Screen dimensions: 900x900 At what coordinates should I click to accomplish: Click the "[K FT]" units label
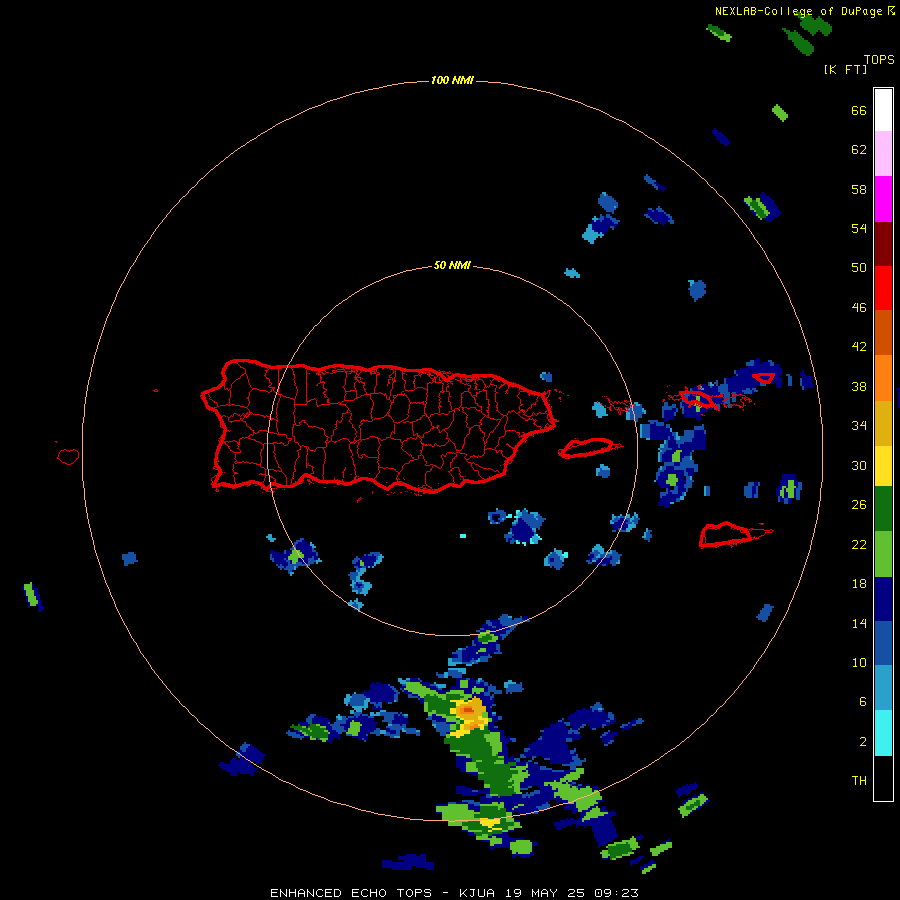[845, 69]
